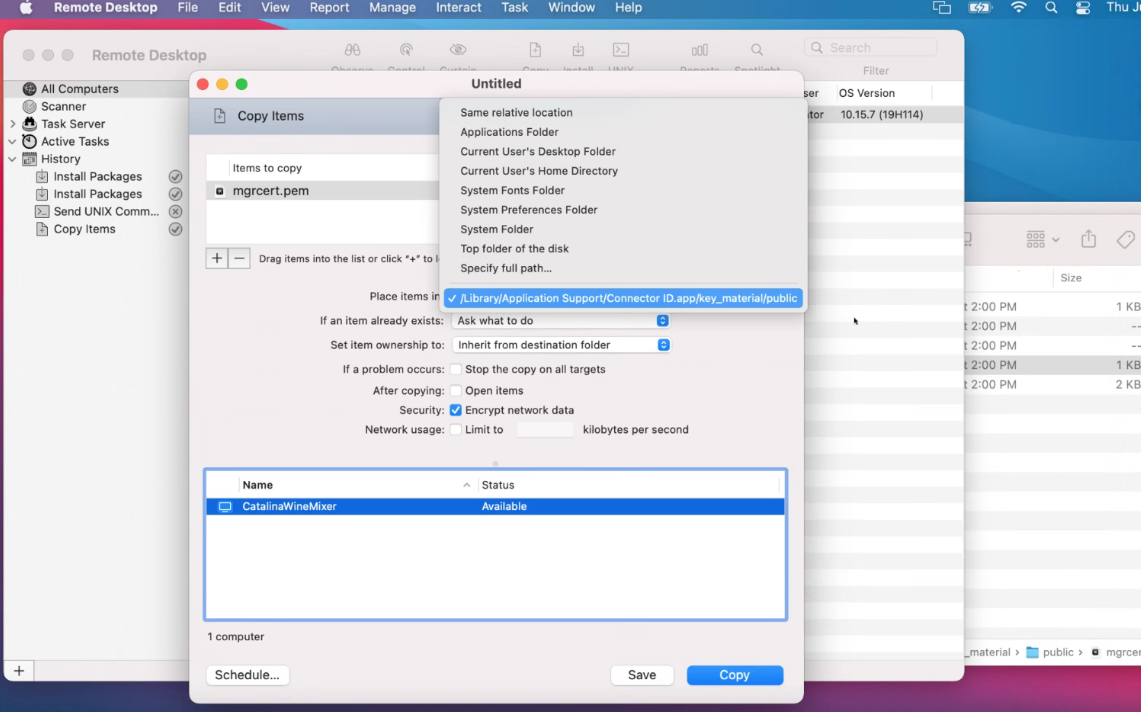Open the Observe binoculars toolbar icon

pyautogui.click(x=352, y=50)
